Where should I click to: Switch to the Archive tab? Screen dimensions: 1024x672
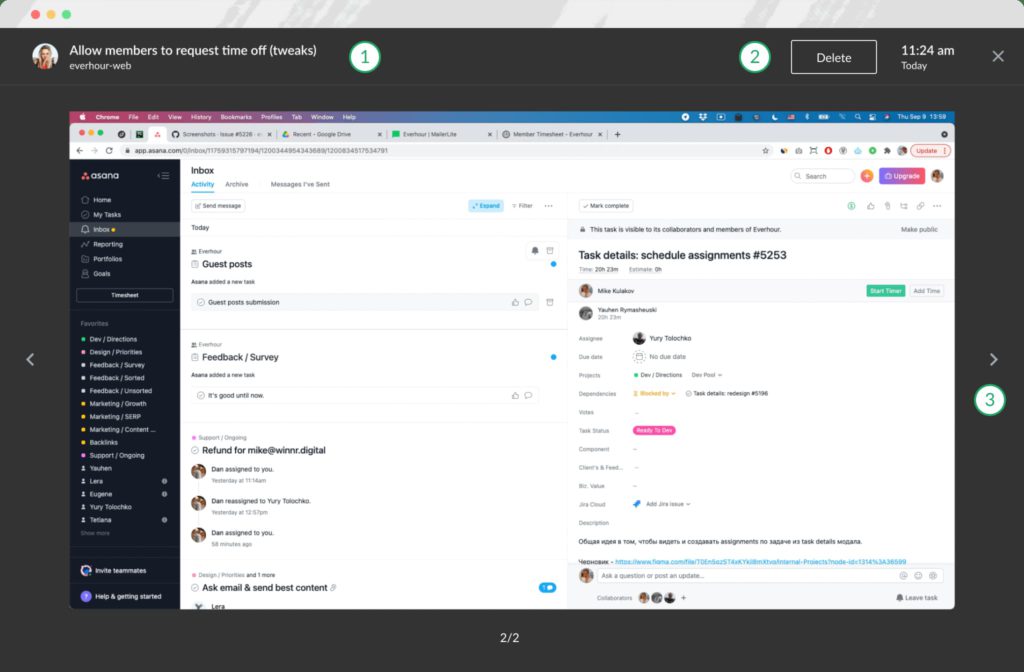point(239,185)
